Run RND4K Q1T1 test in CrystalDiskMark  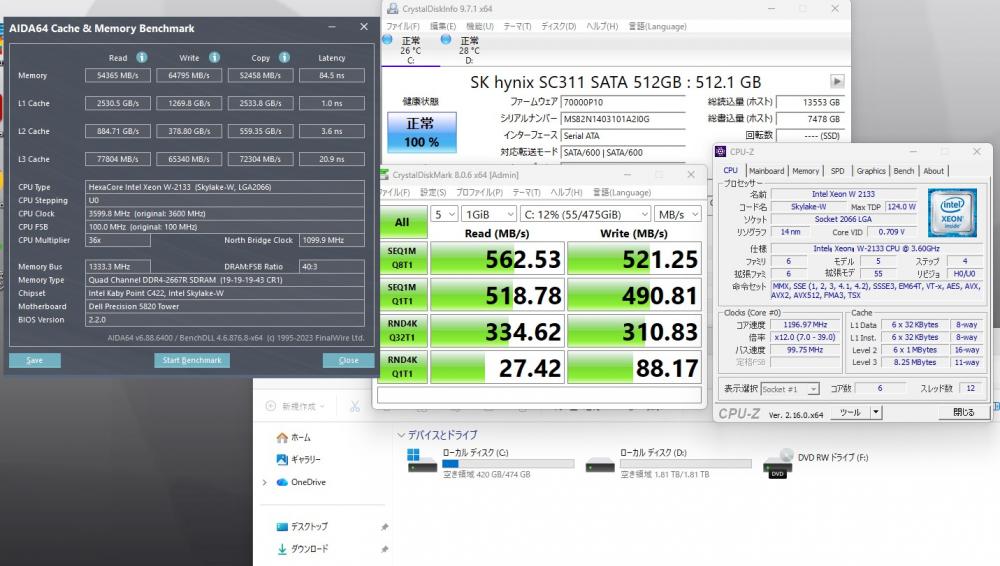402,367
